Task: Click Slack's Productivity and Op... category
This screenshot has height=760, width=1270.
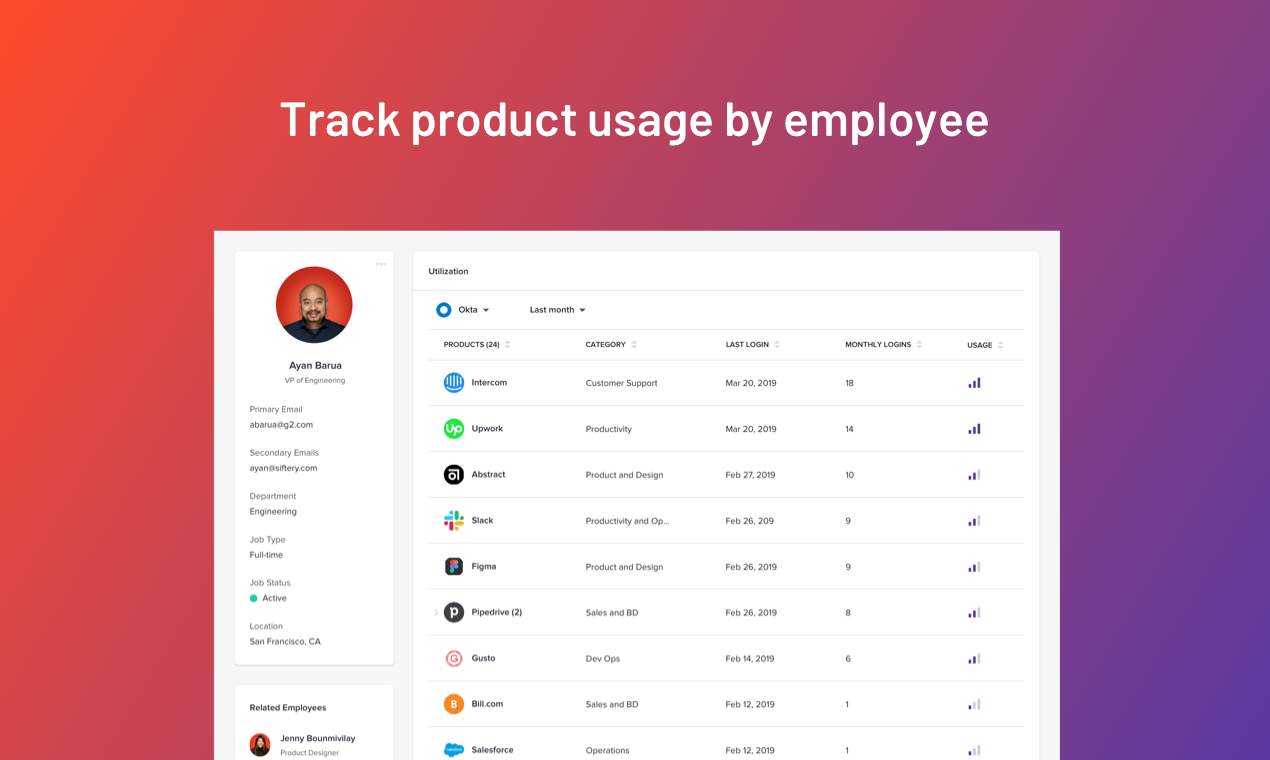Action: [x=627, y=521]
